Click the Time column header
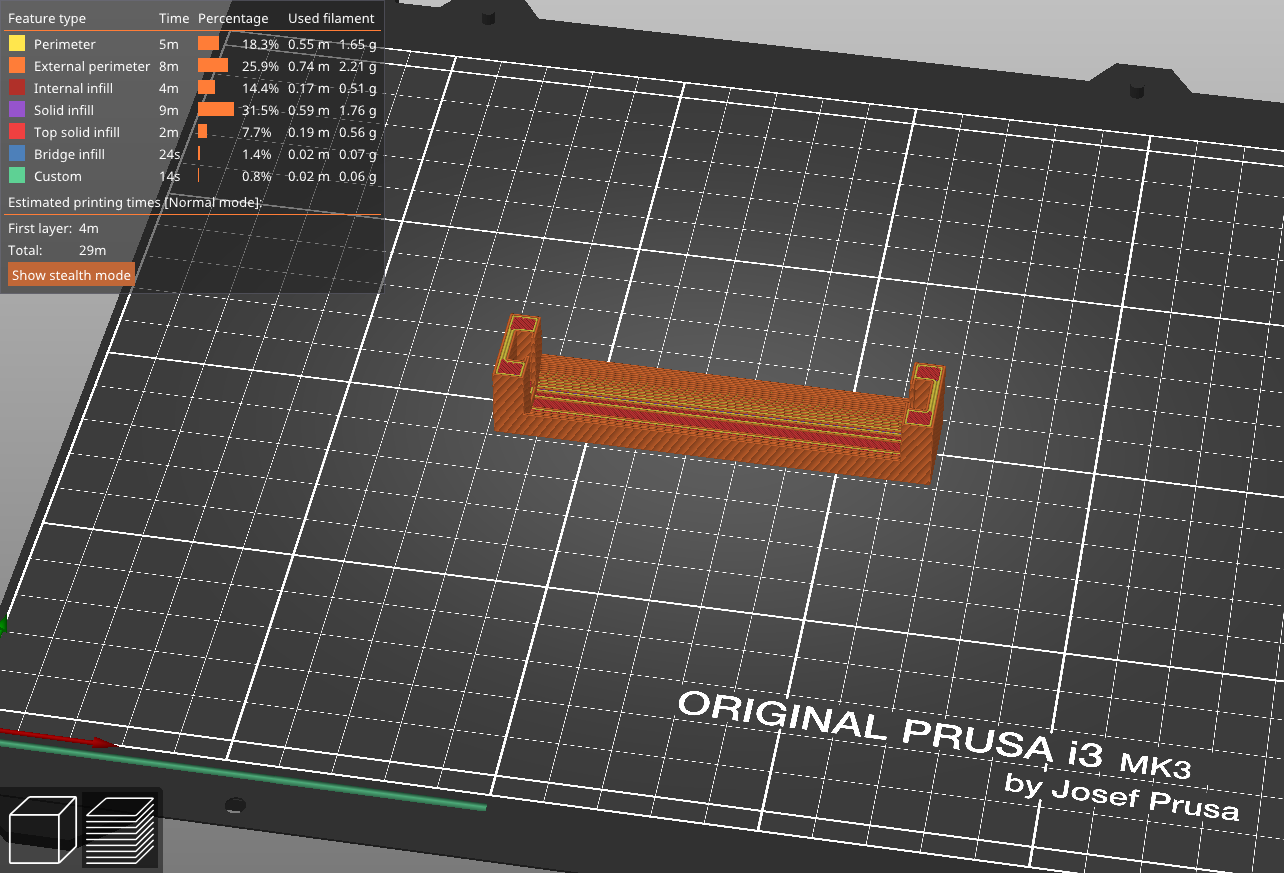Viewport: 1284px width, 873px height. pyautogui.click(x=173, y=18)
